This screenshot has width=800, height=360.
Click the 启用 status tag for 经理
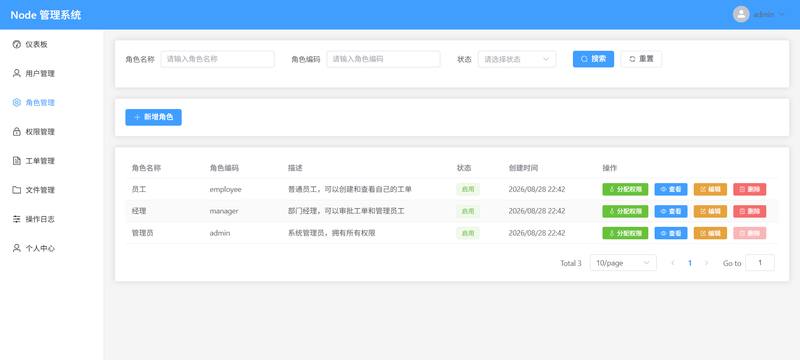(x=468, y=211)
